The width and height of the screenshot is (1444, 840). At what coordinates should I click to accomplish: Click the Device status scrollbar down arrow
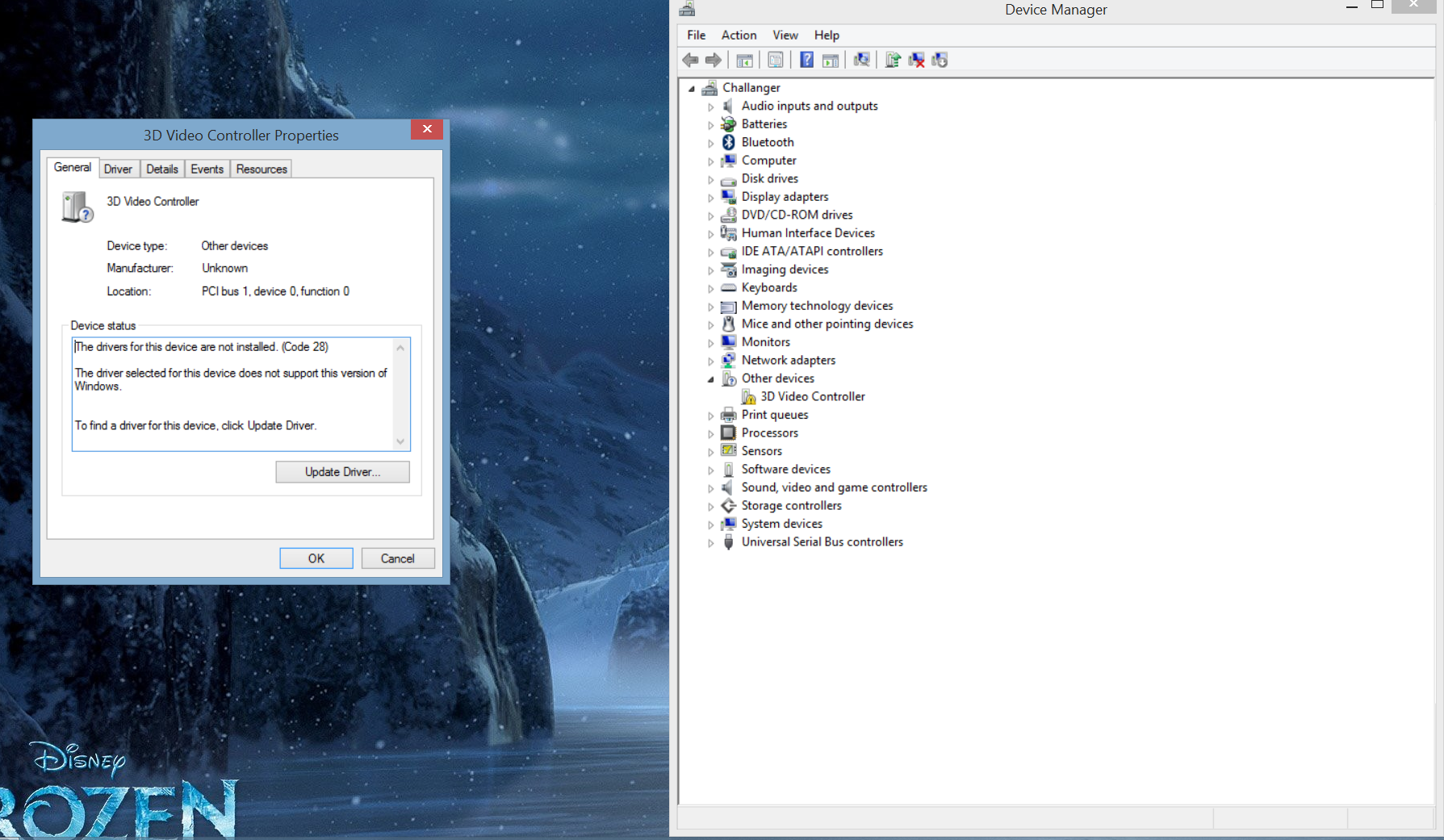click(x=400, y=441)
